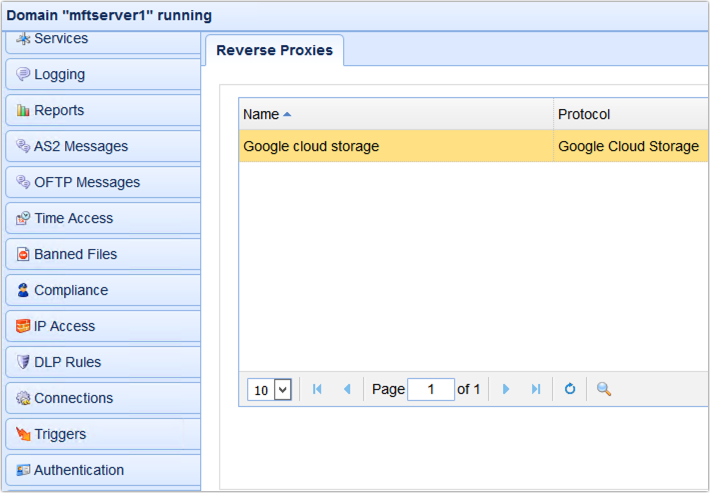
Task: Click the page number input field
Action: coord(430,389)
